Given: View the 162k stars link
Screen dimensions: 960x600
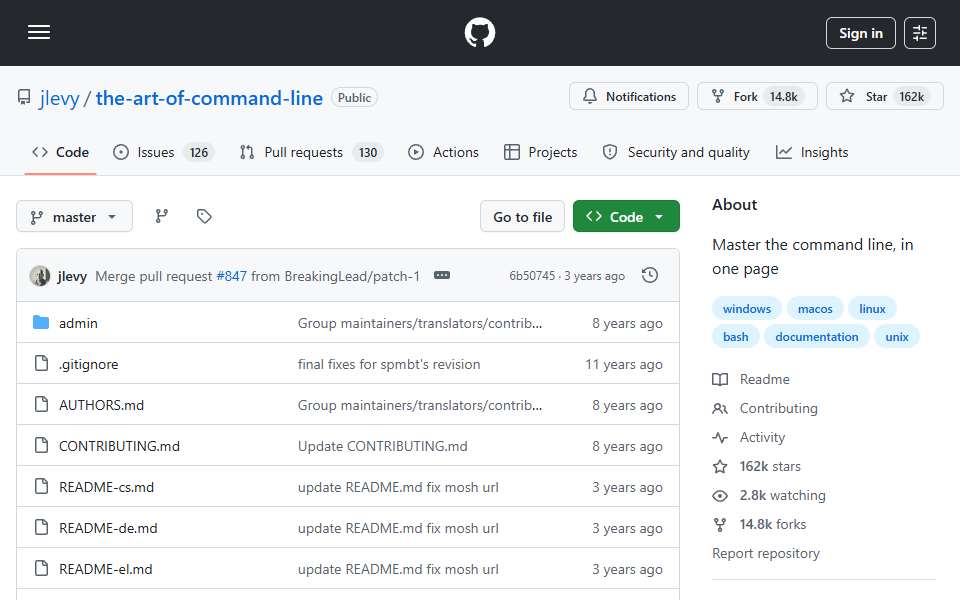Looking at the screenshot, I should coord(757,467).
